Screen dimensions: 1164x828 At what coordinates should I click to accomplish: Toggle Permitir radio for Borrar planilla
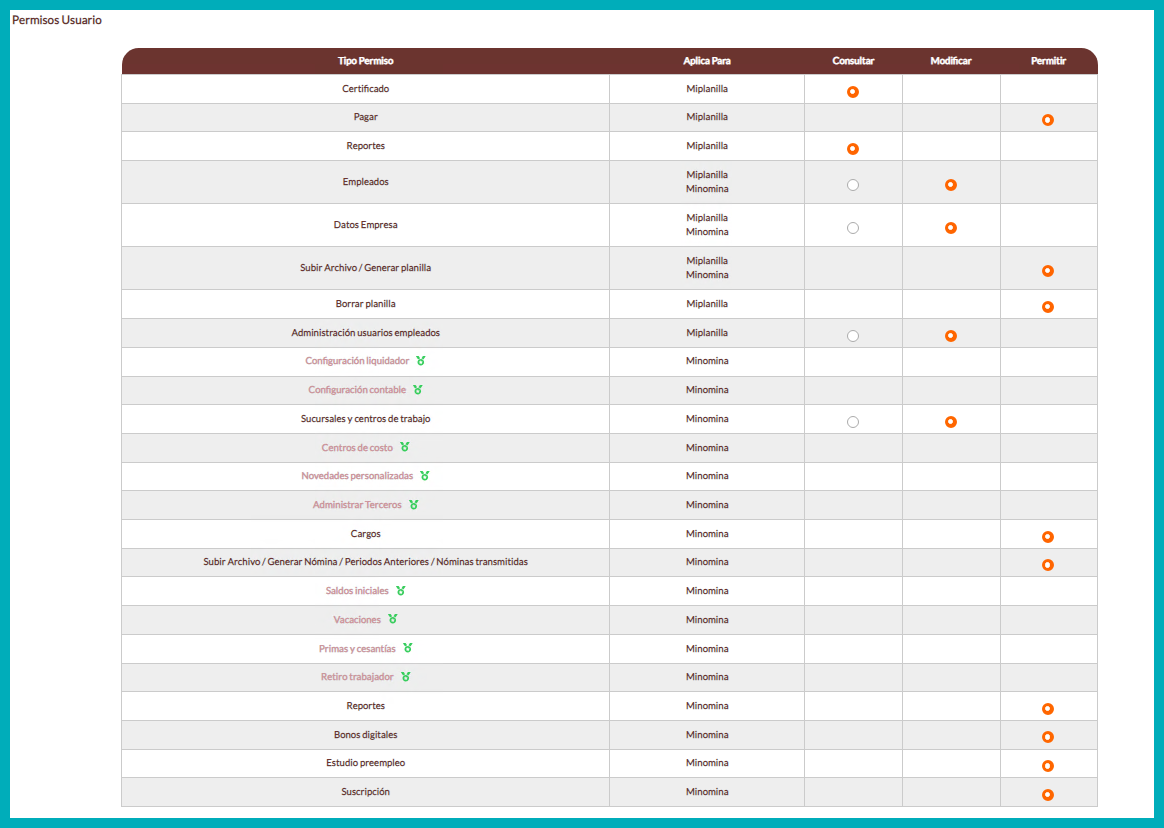point(1048,307)
